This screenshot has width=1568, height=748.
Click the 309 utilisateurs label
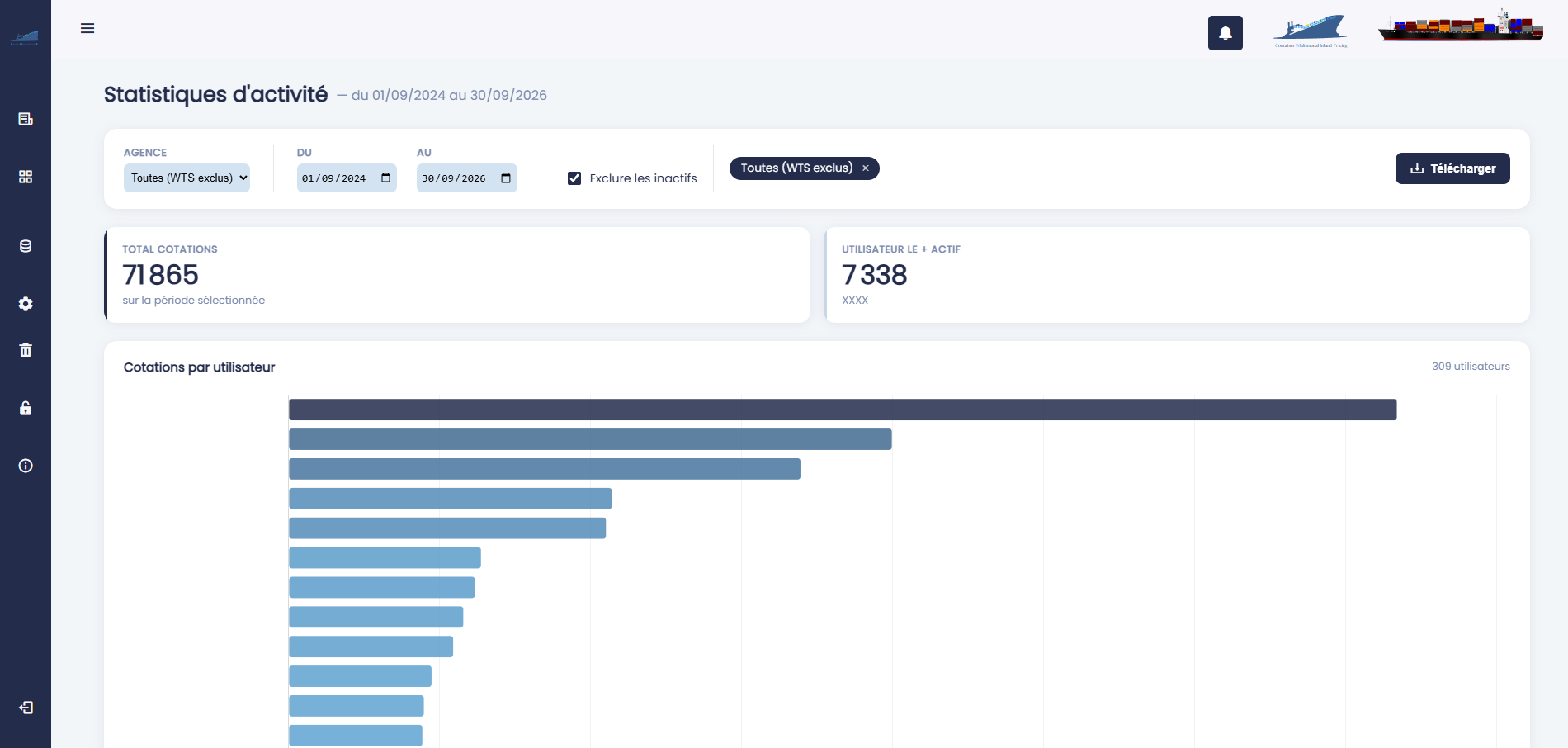coord(1471,366)
